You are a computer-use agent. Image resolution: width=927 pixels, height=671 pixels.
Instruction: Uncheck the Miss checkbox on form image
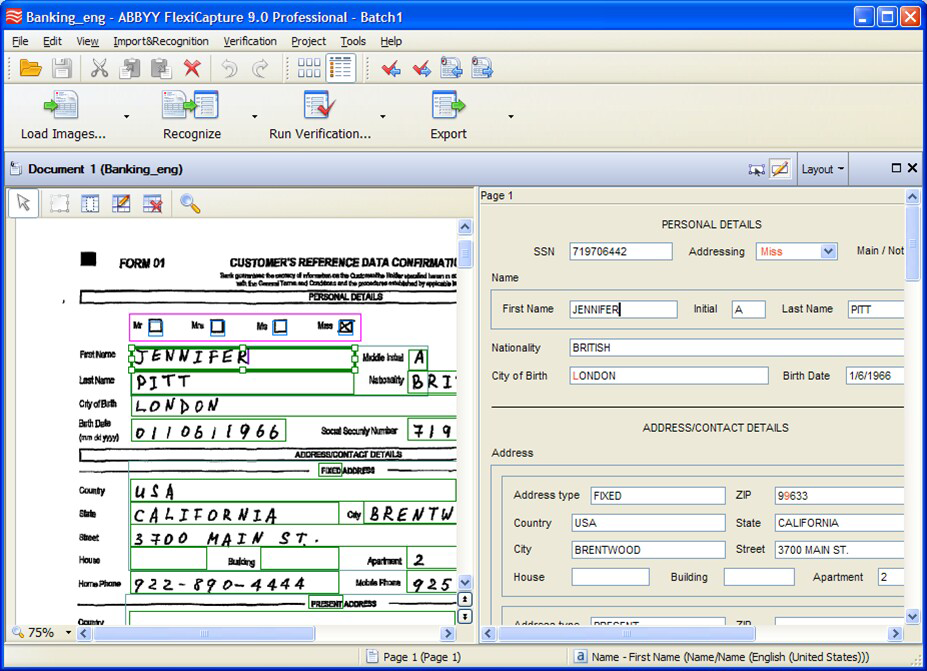[x=346, y=326]
